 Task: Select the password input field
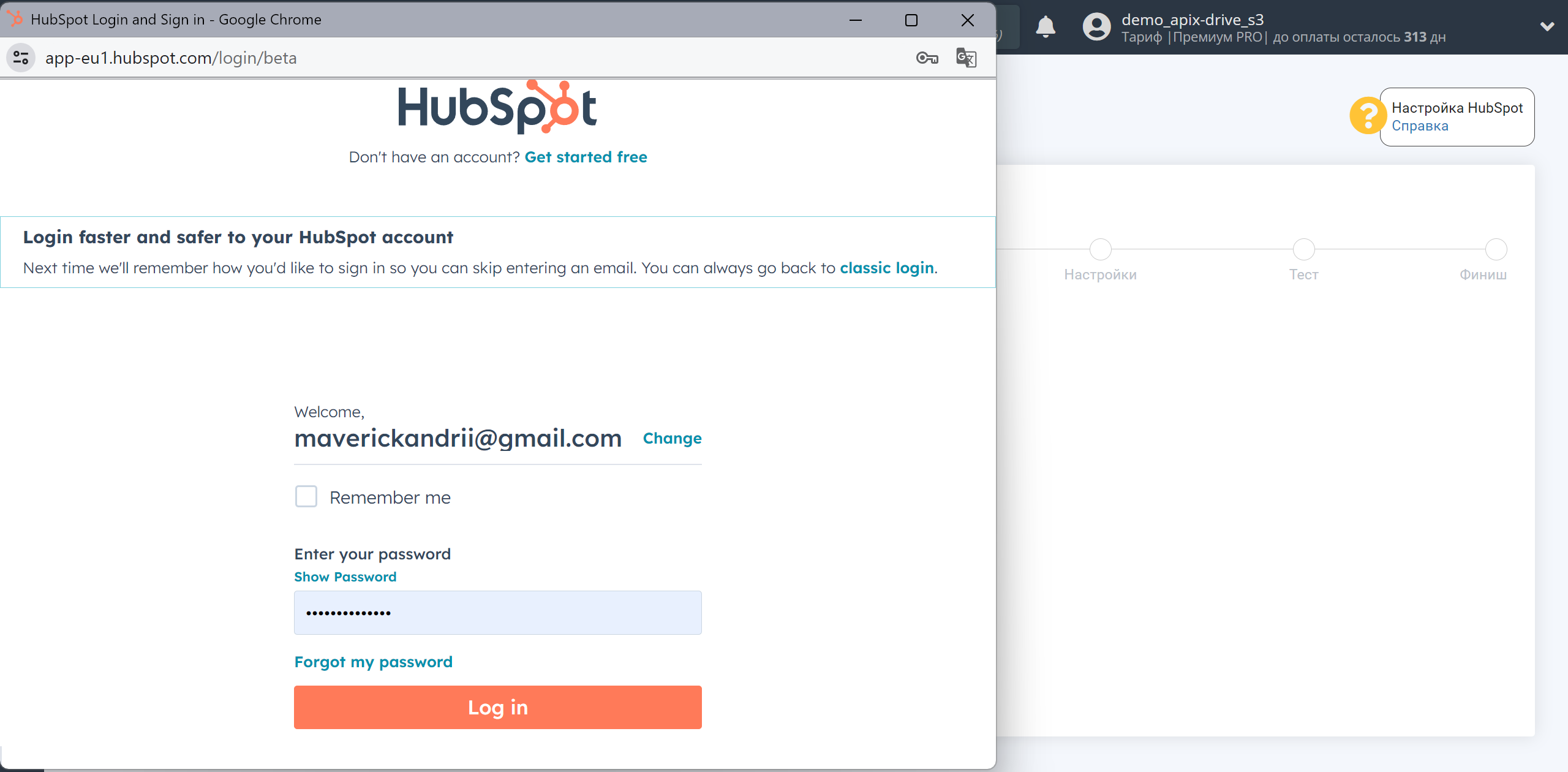(498, 612)
